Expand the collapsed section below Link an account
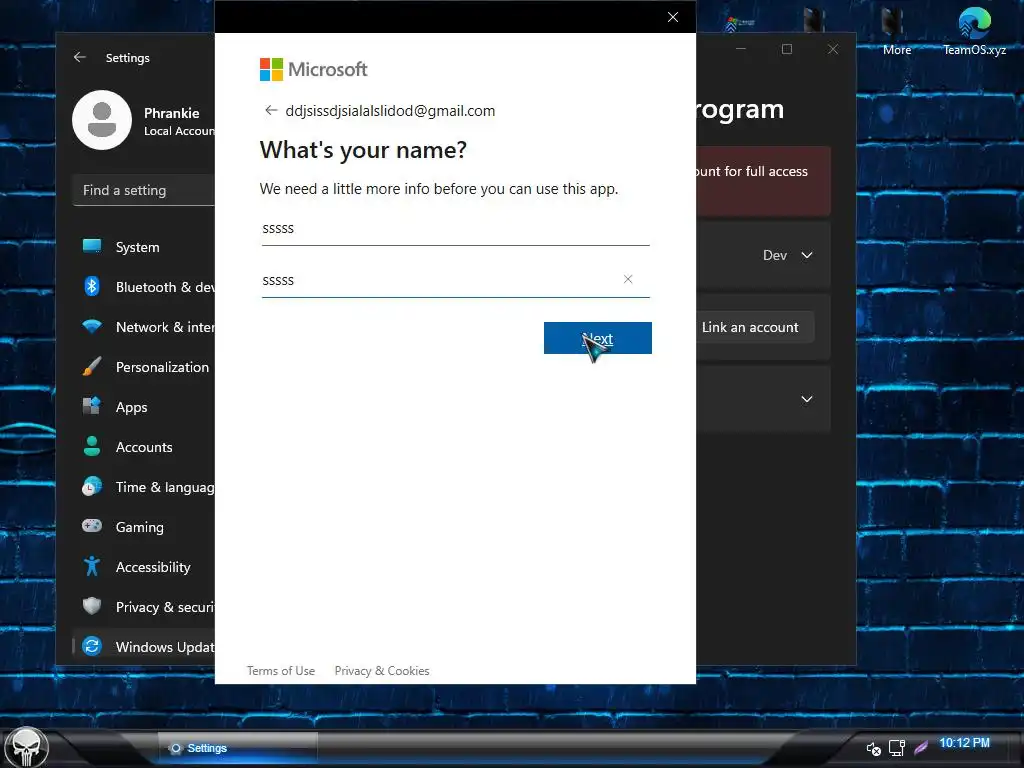The image size is (1024, 768). [x=807, y=399]
